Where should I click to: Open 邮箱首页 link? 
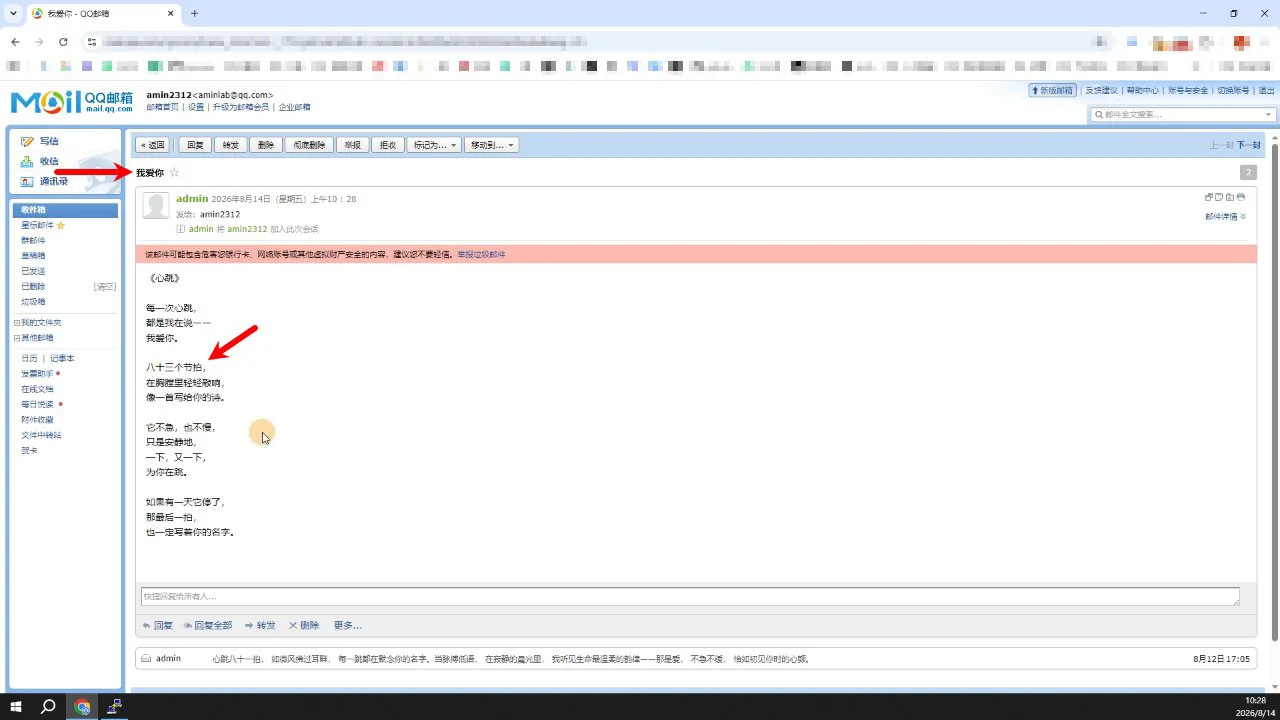pos(162,107)
